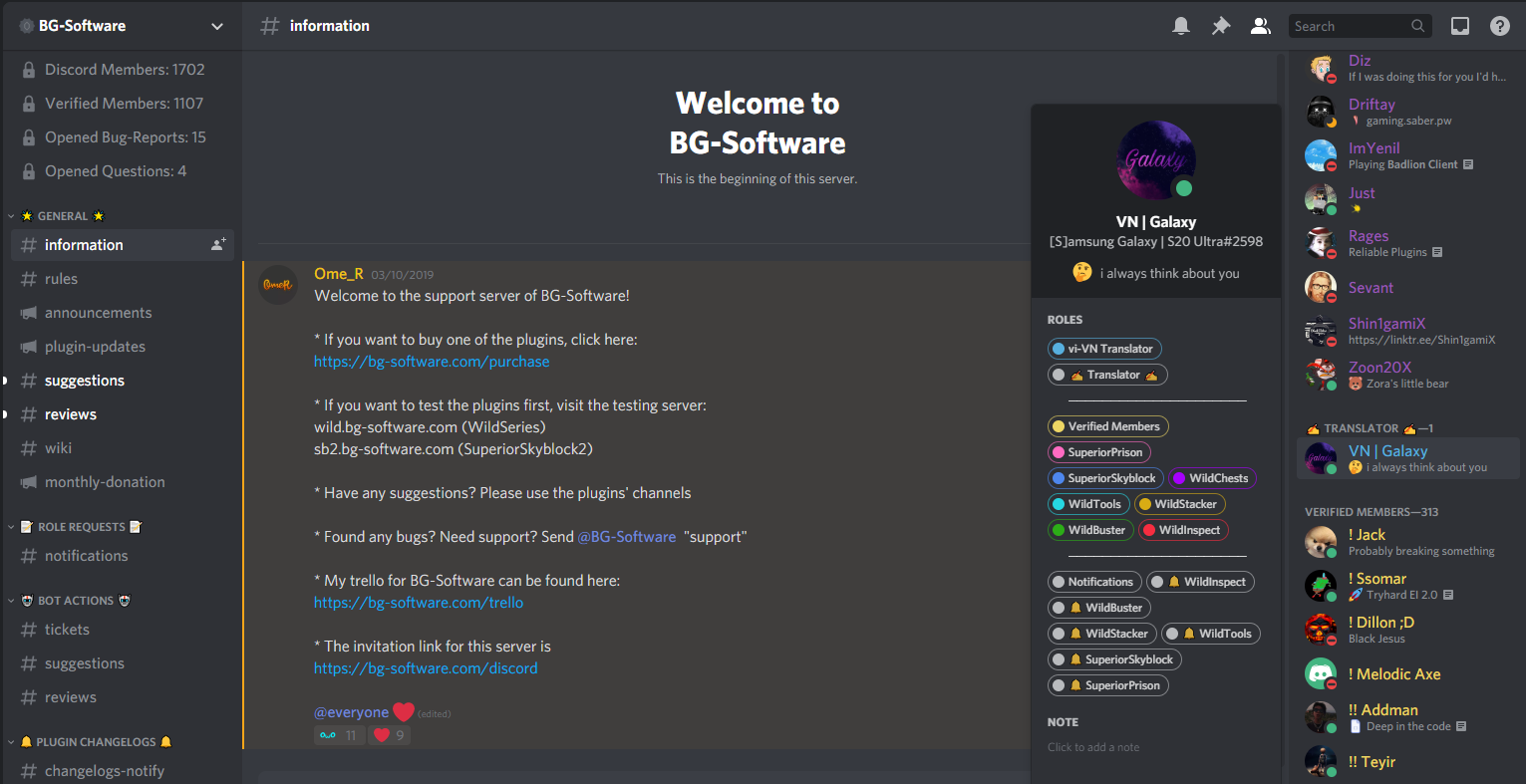Click the note field to add a note
Viewport: 1526px width, 784px height.
(1155, 747)
